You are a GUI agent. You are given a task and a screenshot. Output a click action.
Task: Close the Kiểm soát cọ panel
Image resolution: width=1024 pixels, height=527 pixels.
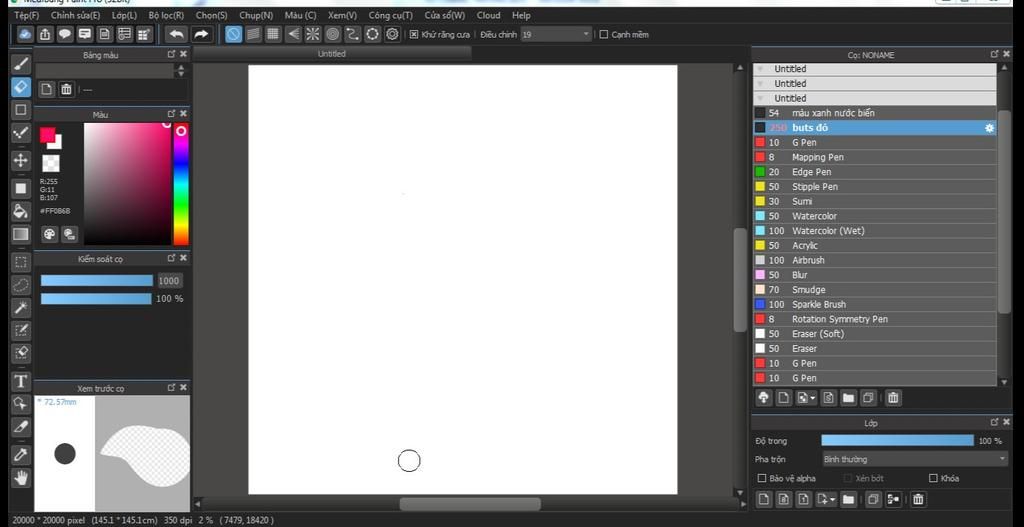(x=184, y=258)
